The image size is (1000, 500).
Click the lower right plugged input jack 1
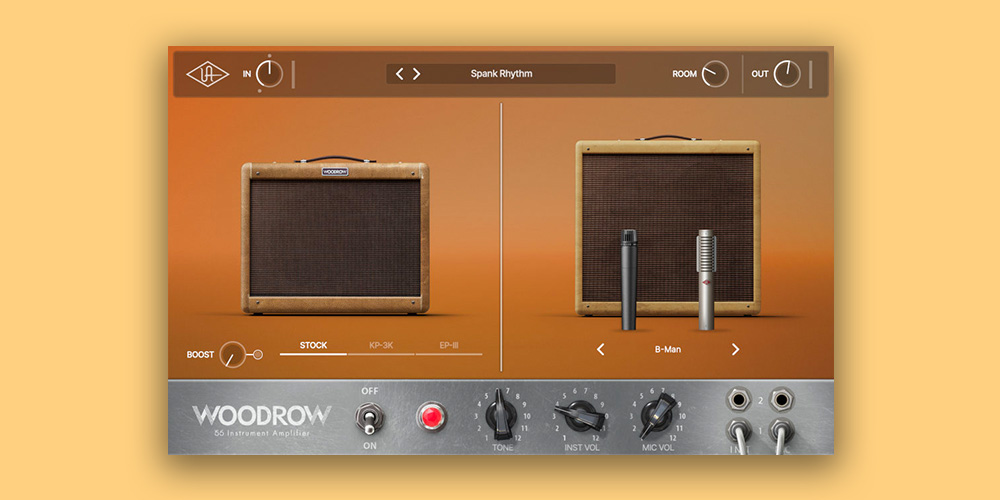point(781,432)
